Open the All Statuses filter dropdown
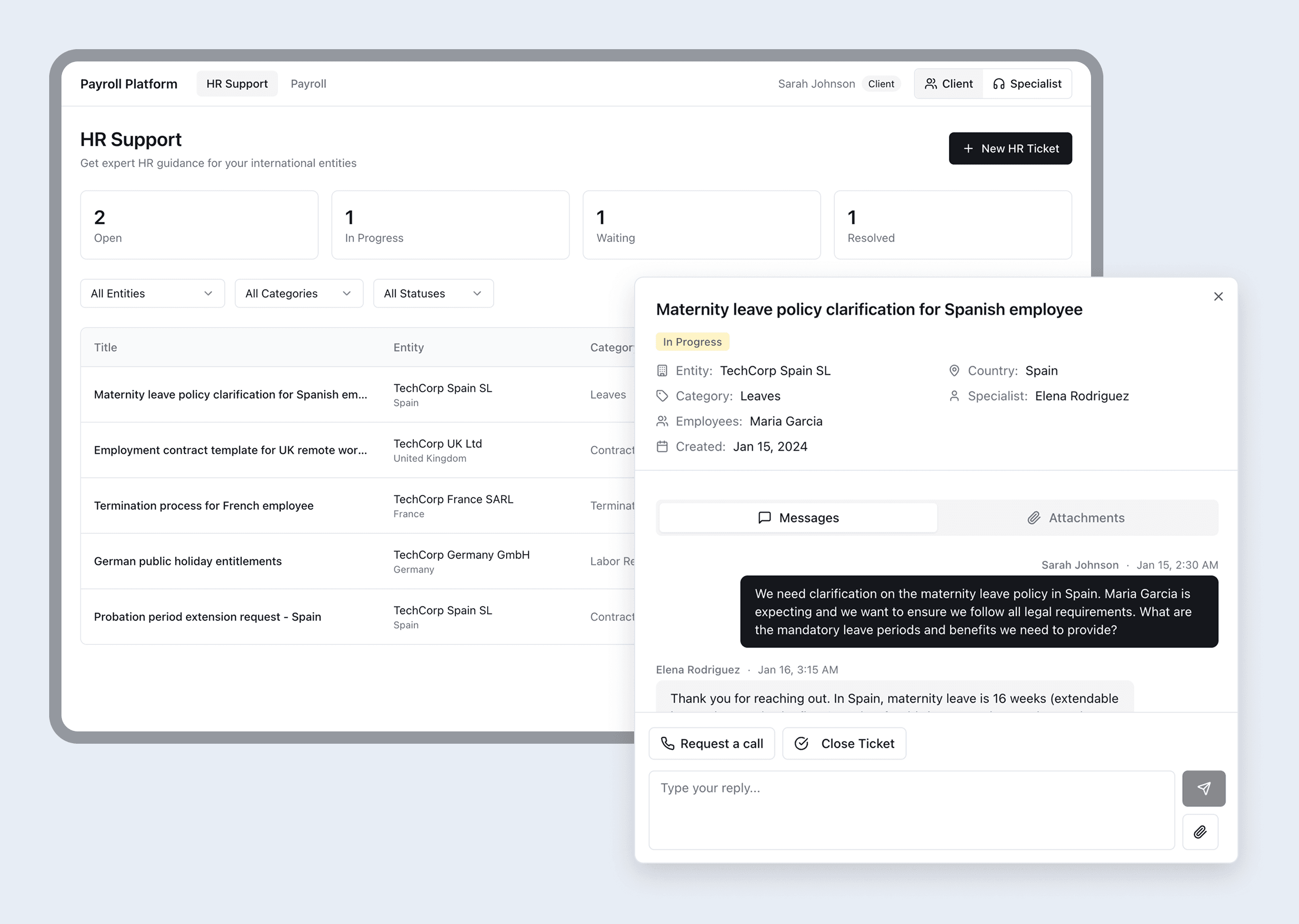Viewport: 1299px width, 924px height. pos(433,293)
